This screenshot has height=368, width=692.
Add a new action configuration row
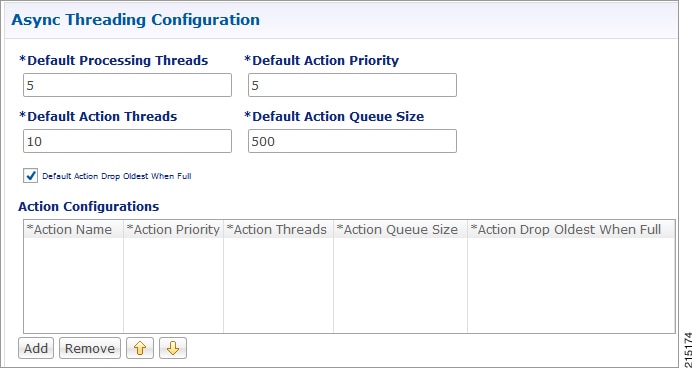[x=36, y=348]
